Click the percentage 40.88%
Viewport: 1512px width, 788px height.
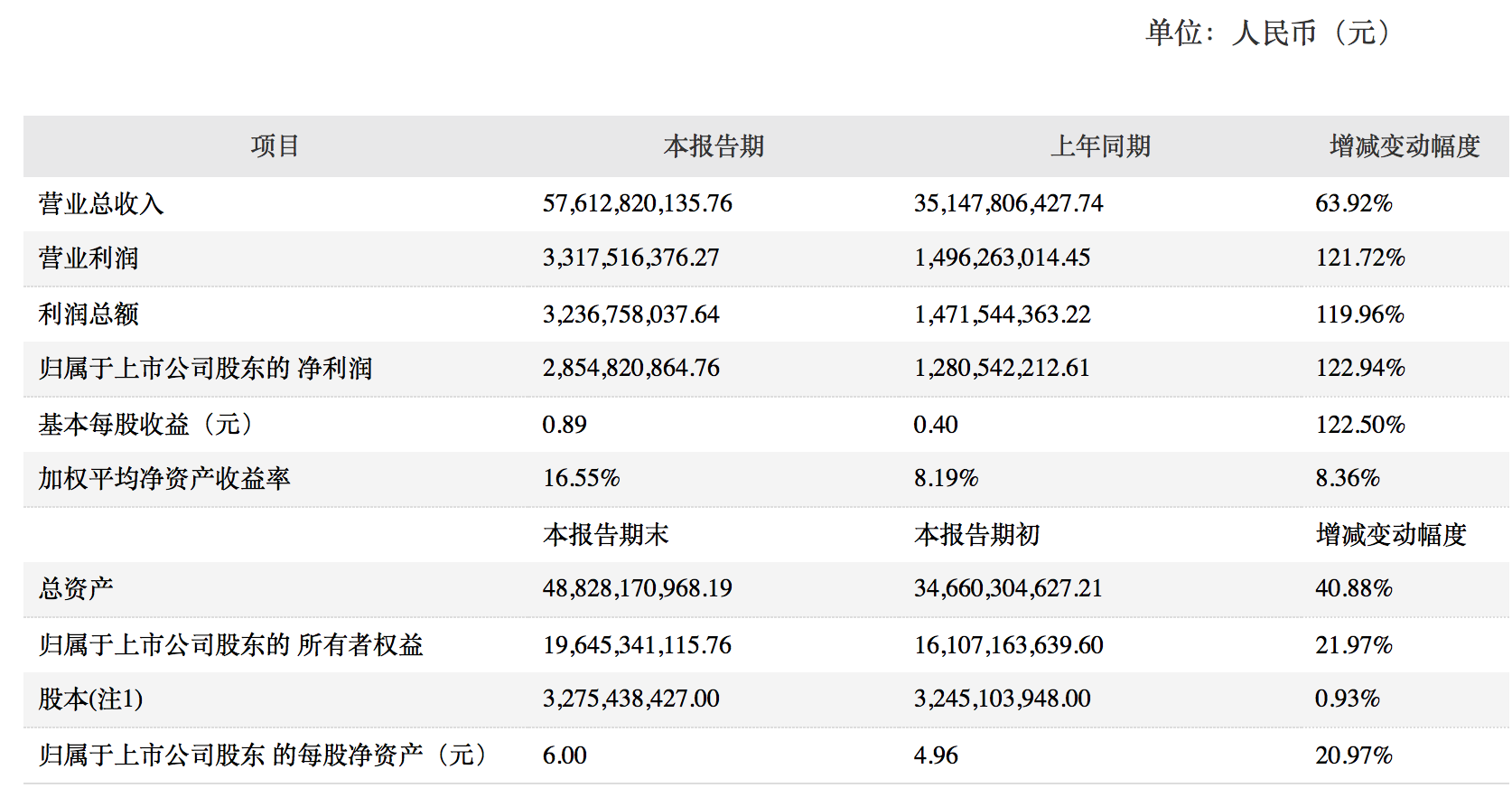point(1353,589)
